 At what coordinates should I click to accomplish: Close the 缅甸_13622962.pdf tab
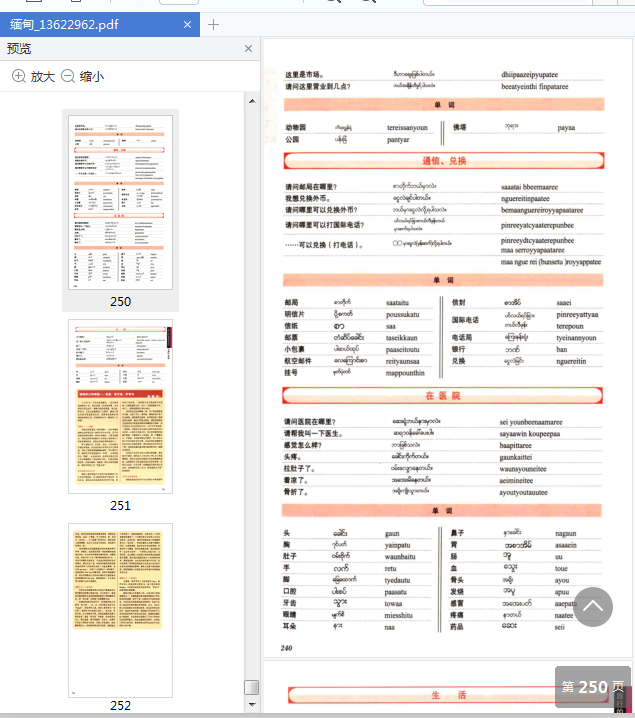pos(187,24)
